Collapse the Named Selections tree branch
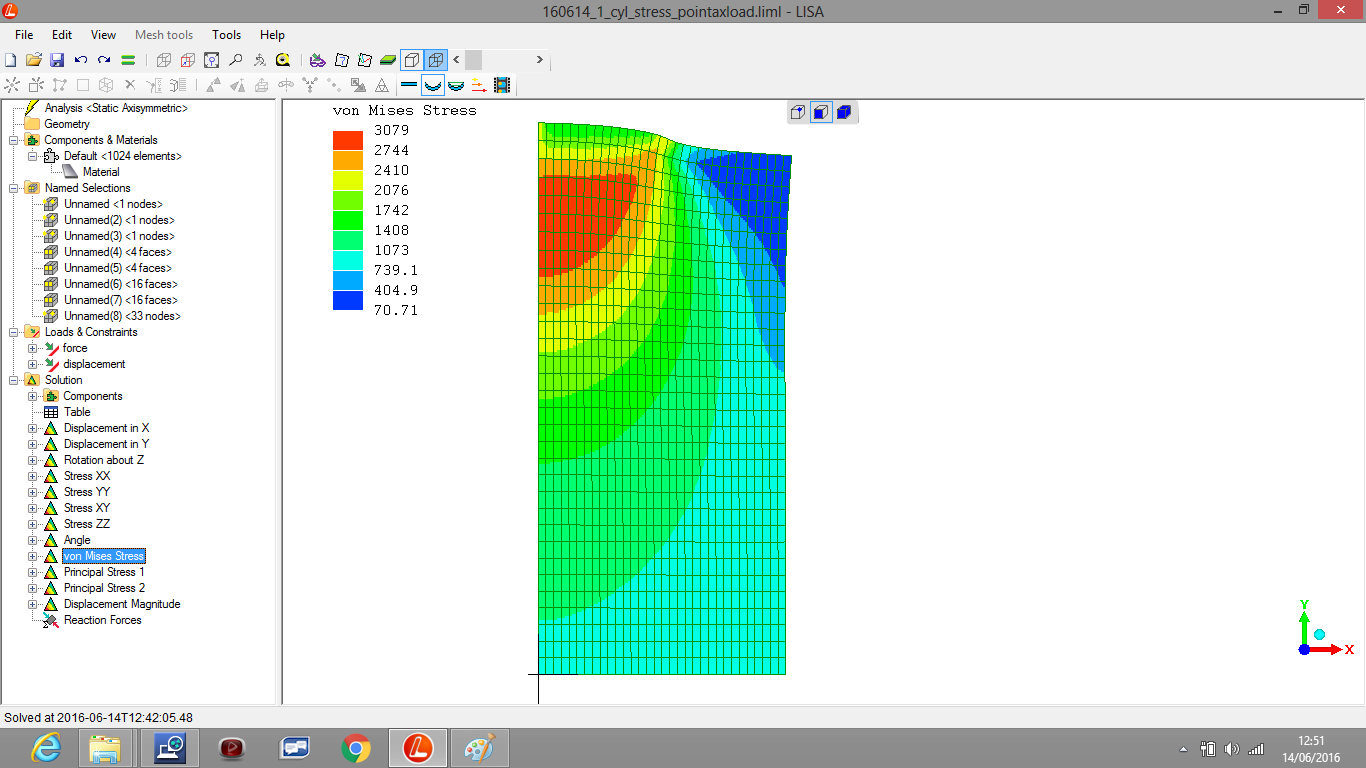Image resolution: width=1366 pixels, height=768 pixels. click(x=14, y=188)
